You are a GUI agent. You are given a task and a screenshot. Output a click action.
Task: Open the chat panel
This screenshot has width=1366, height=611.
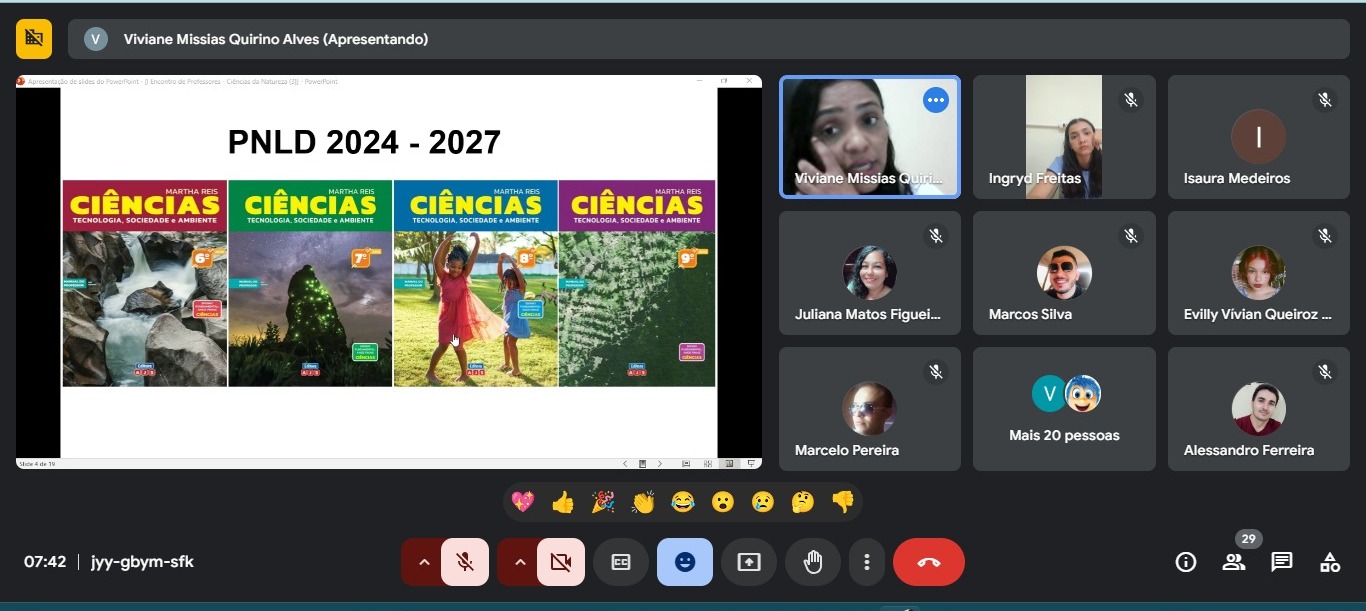pos(1282,562)
